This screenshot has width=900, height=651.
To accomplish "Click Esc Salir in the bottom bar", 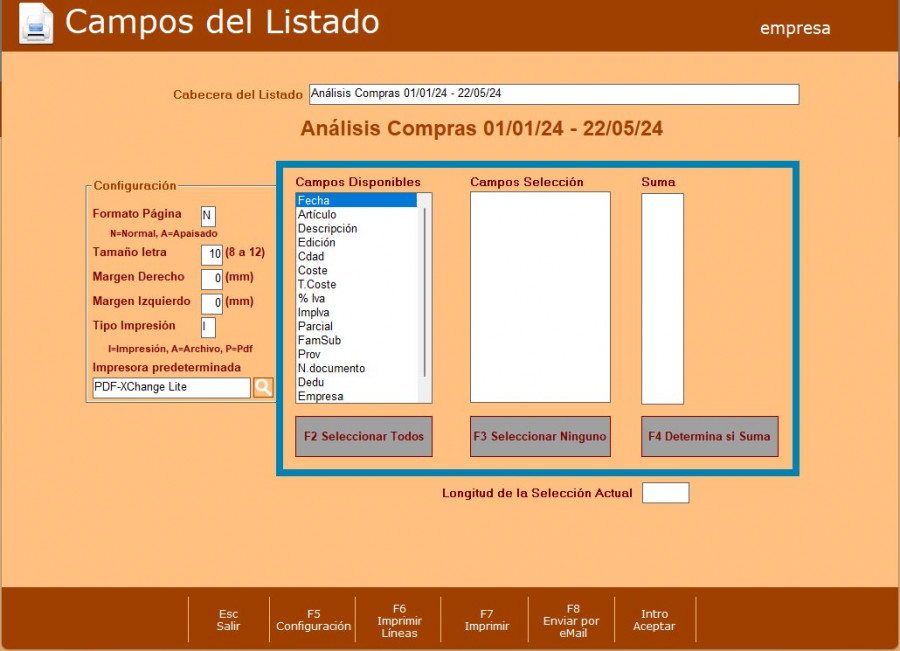I will 228,620.
